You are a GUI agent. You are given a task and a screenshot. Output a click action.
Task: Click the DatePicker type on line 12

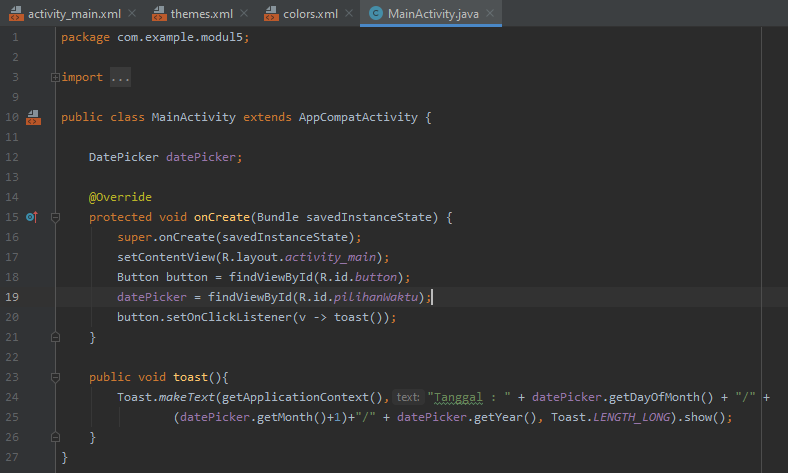point(124,157)
